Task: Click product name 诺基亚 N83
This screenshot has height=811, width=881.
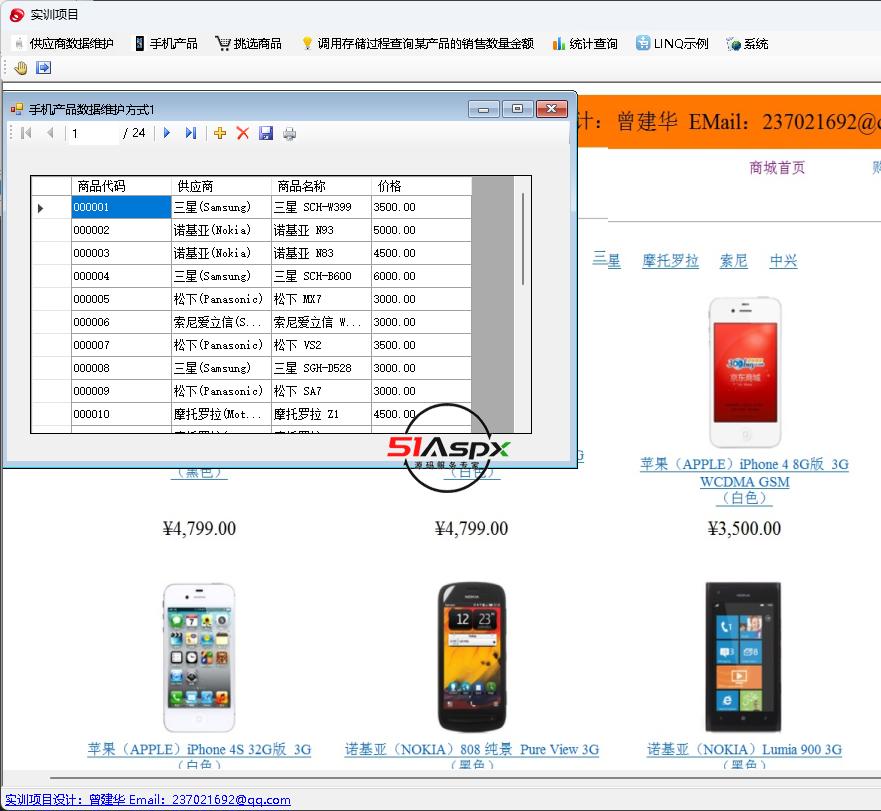Action: pyautogui.click(x=321, y=253)
